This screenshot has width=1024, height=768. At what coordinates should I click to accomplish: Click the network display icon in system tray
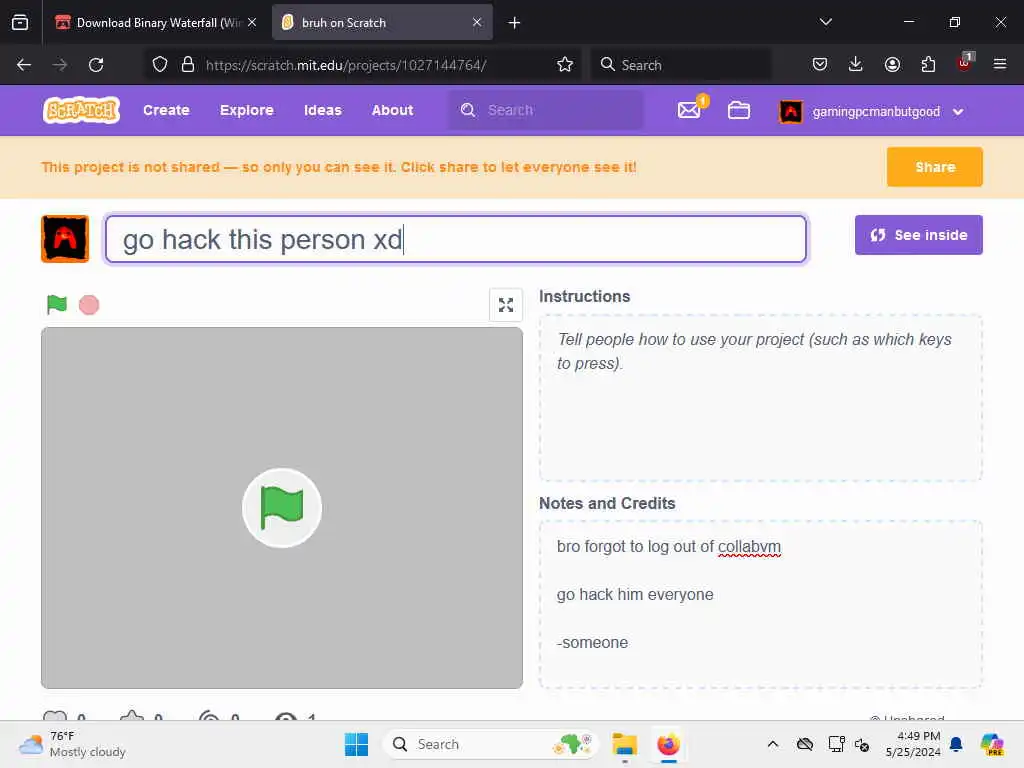click(x=836, y=744)
